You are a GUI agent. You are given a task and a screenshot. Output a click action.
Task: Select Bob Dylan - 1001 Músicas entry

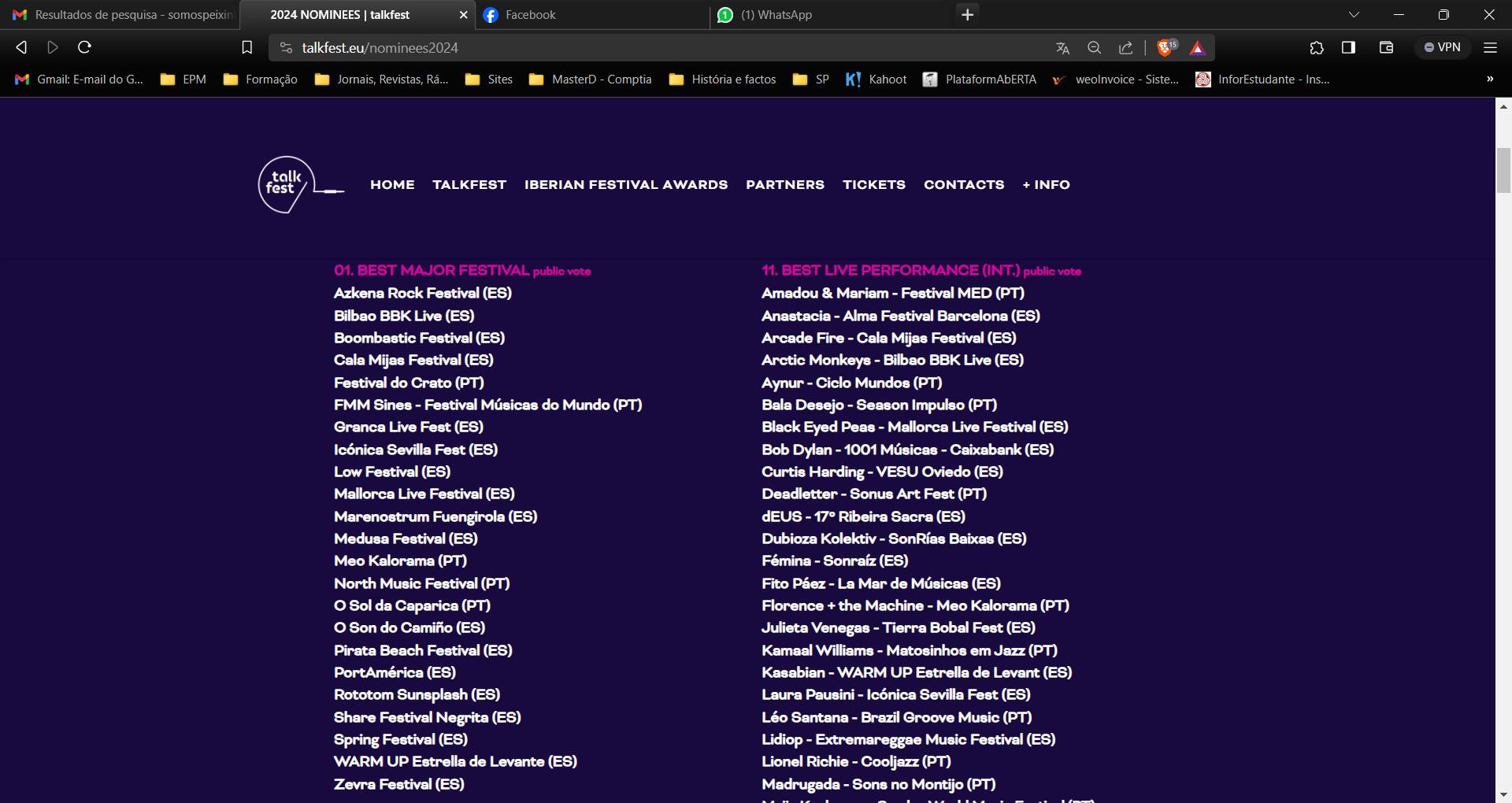[907, 450]
